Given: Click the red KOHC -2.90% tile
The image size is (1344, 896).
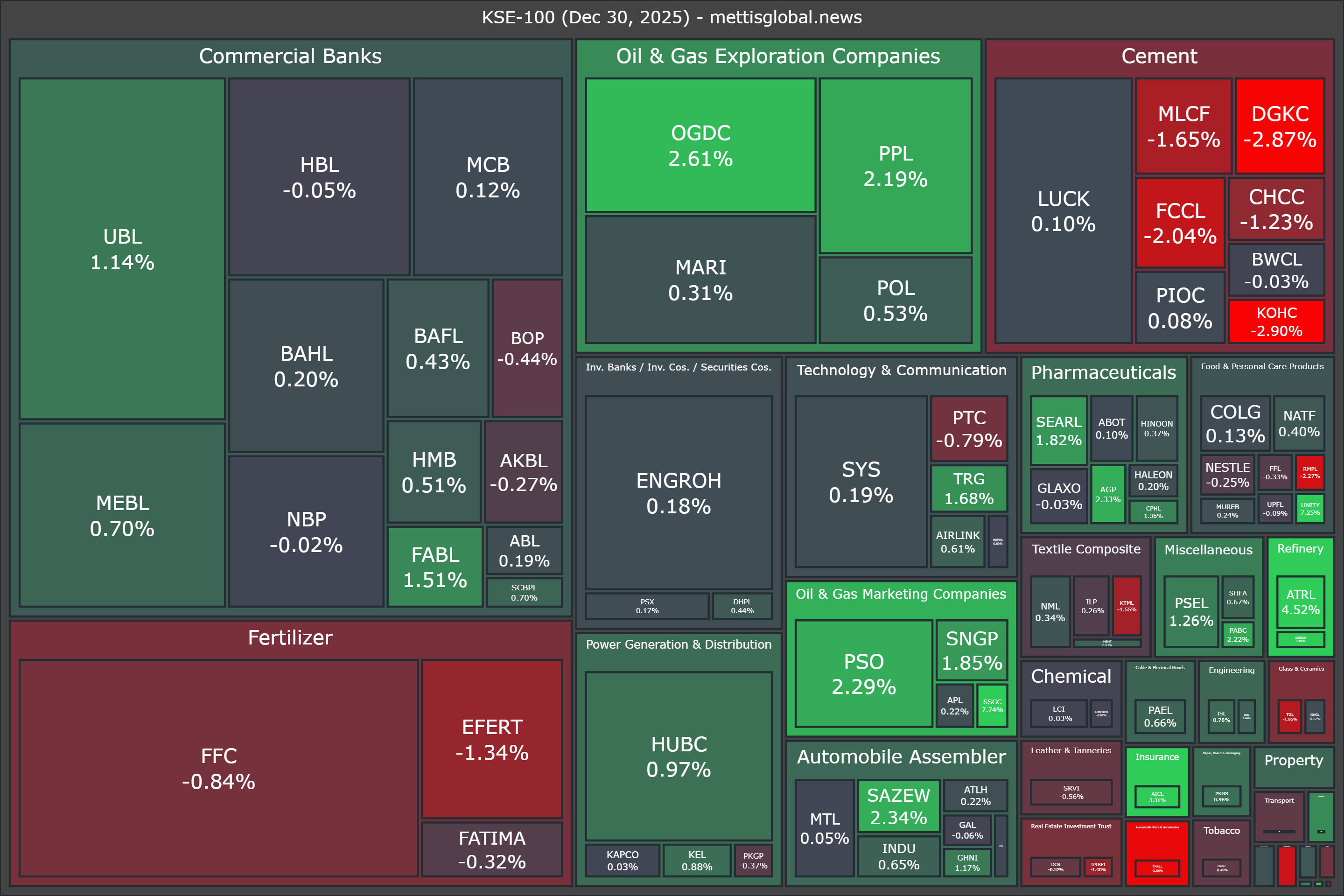Looking at the screenshot, I should click(1276, 322).
